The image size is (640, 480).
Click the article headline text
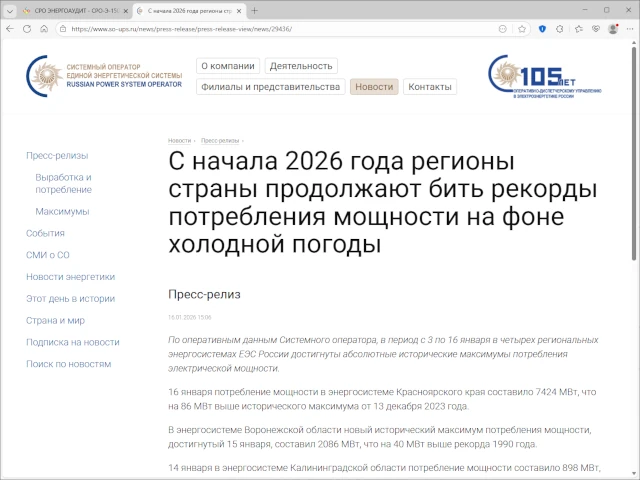point(382,203)
